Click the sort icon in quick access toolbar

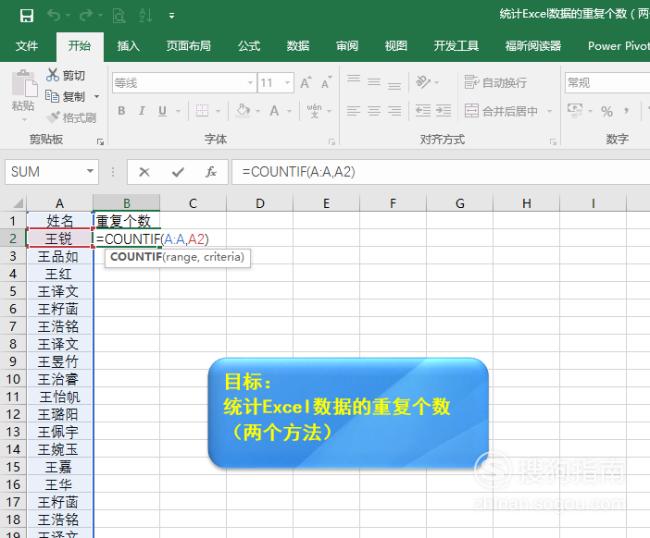(x=145, y=16)
